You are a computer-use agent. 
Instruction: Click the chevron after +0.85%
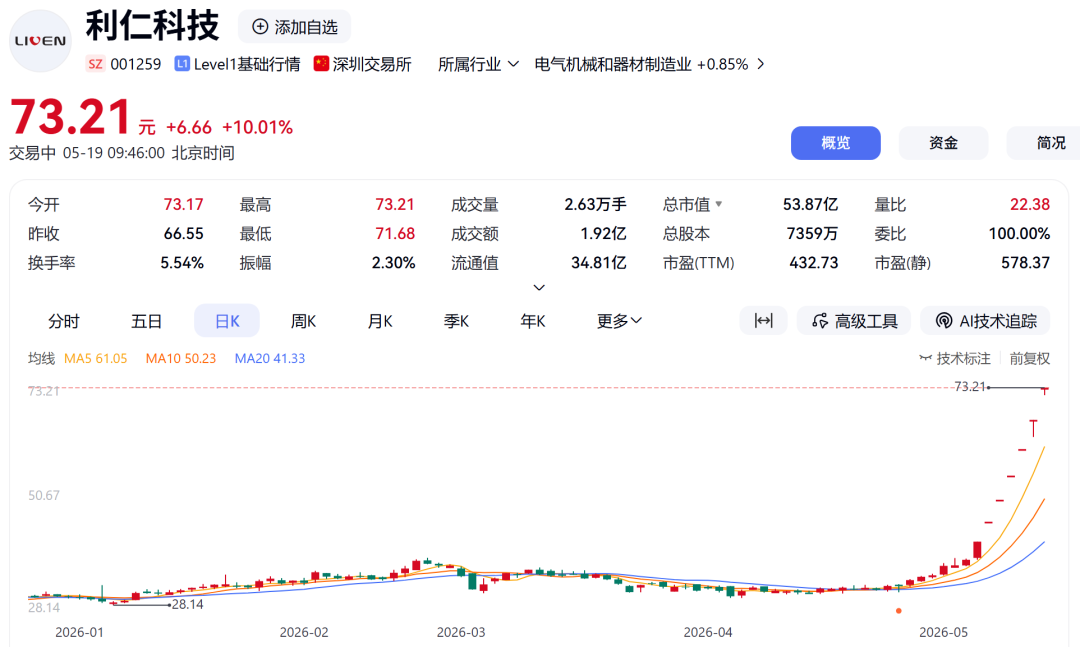pos(760,64)
